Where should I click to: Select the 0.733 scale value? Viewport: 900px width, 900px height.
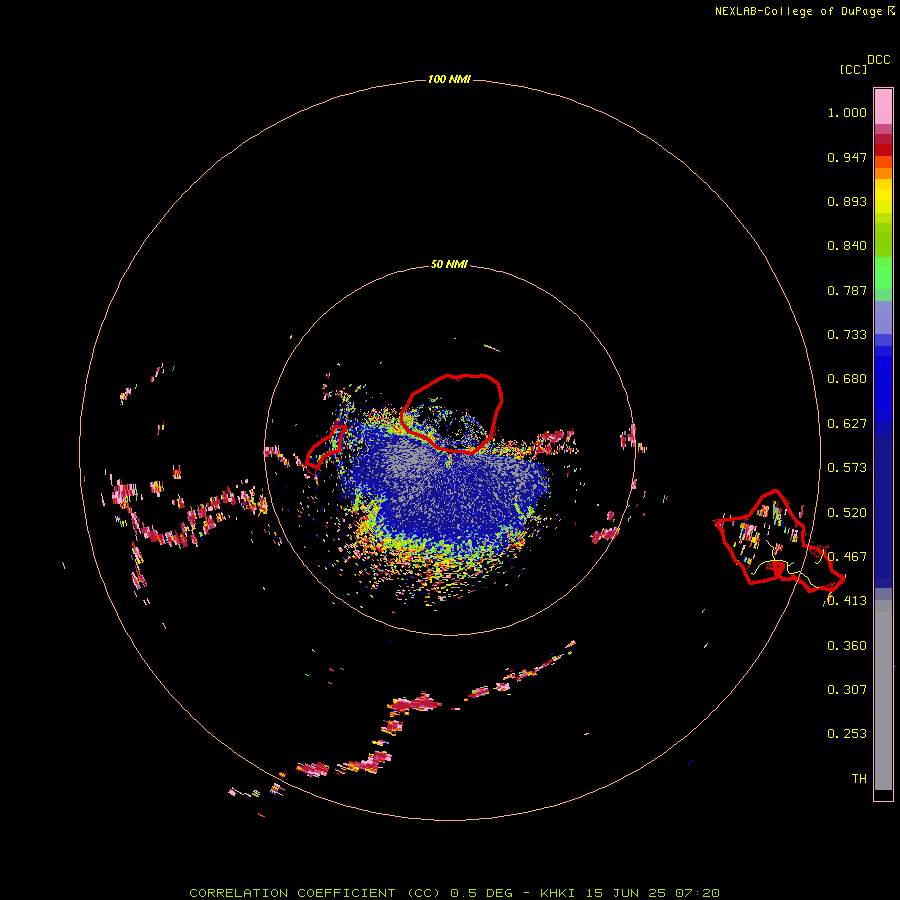847,335
